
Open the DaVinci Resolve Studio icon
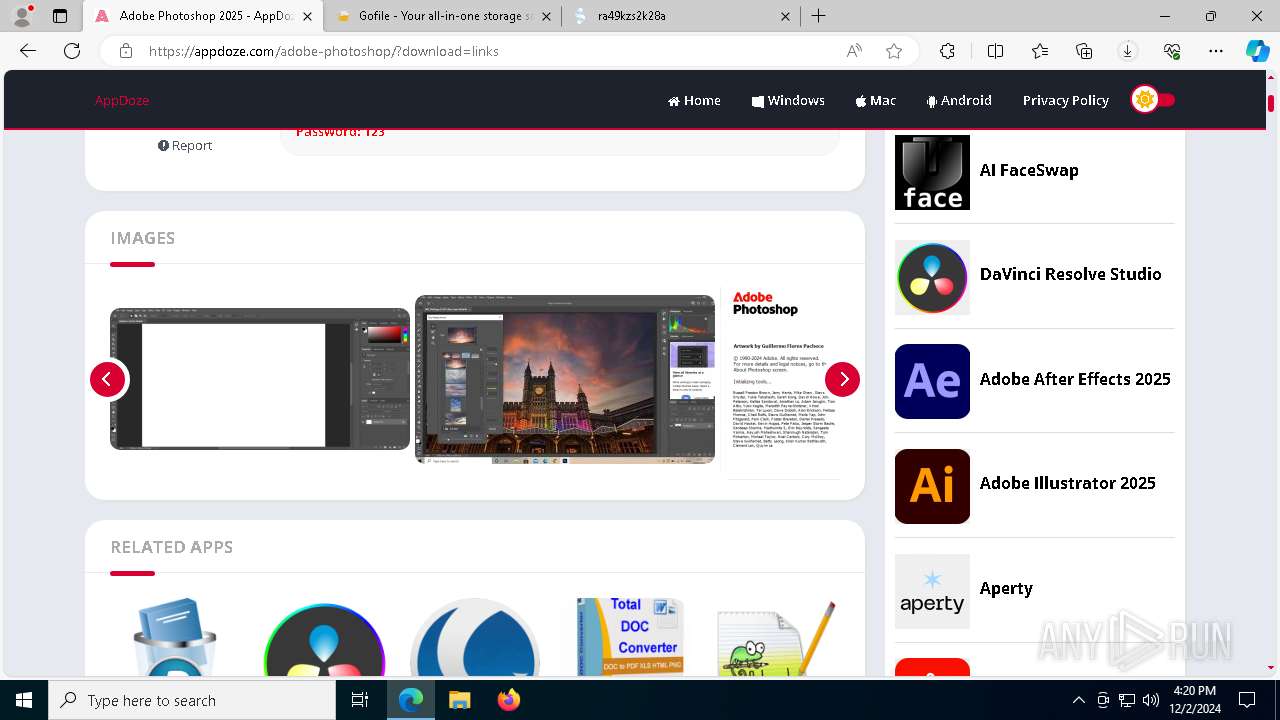[932, 277]
